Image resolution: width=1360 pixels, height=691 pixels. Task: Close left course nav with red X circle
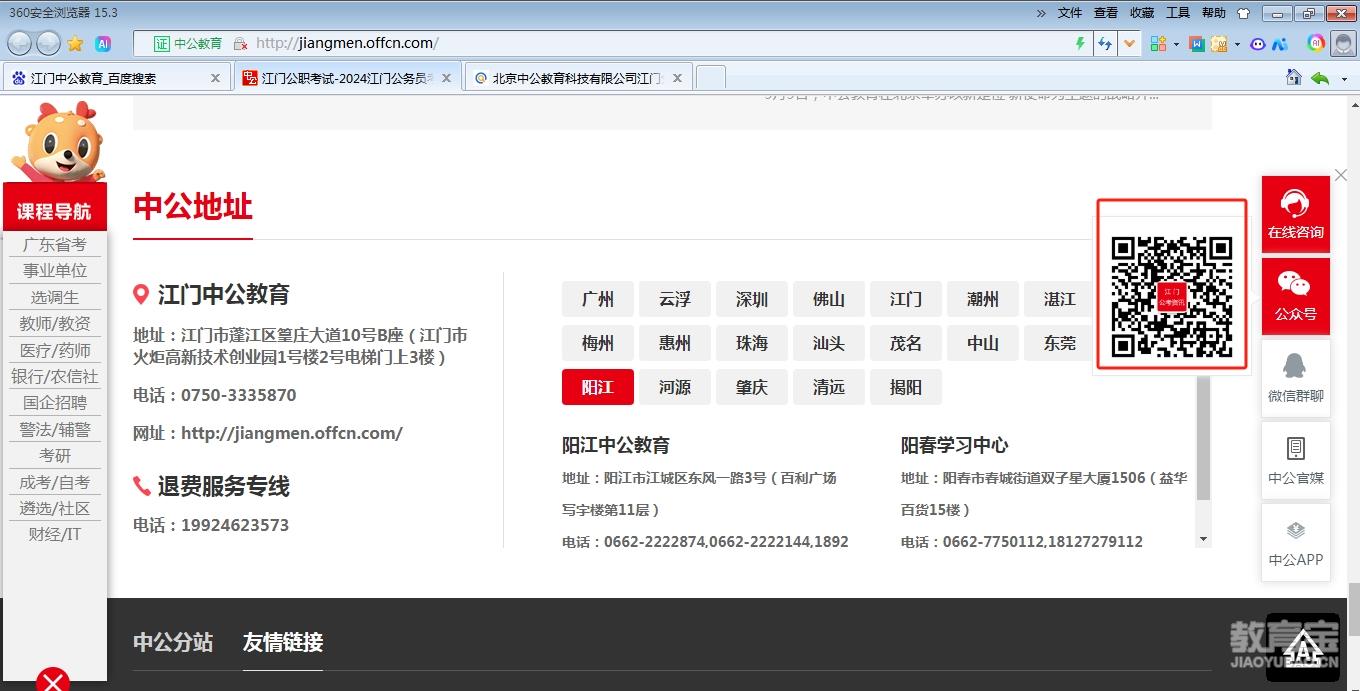53,680
